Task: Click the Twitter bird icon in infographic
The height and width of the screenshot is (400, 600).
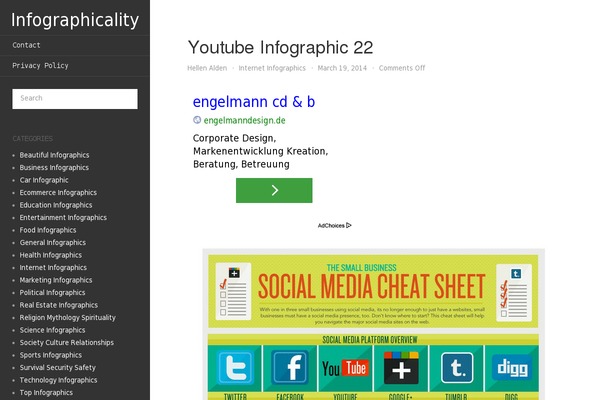Action: coord(235,368)
